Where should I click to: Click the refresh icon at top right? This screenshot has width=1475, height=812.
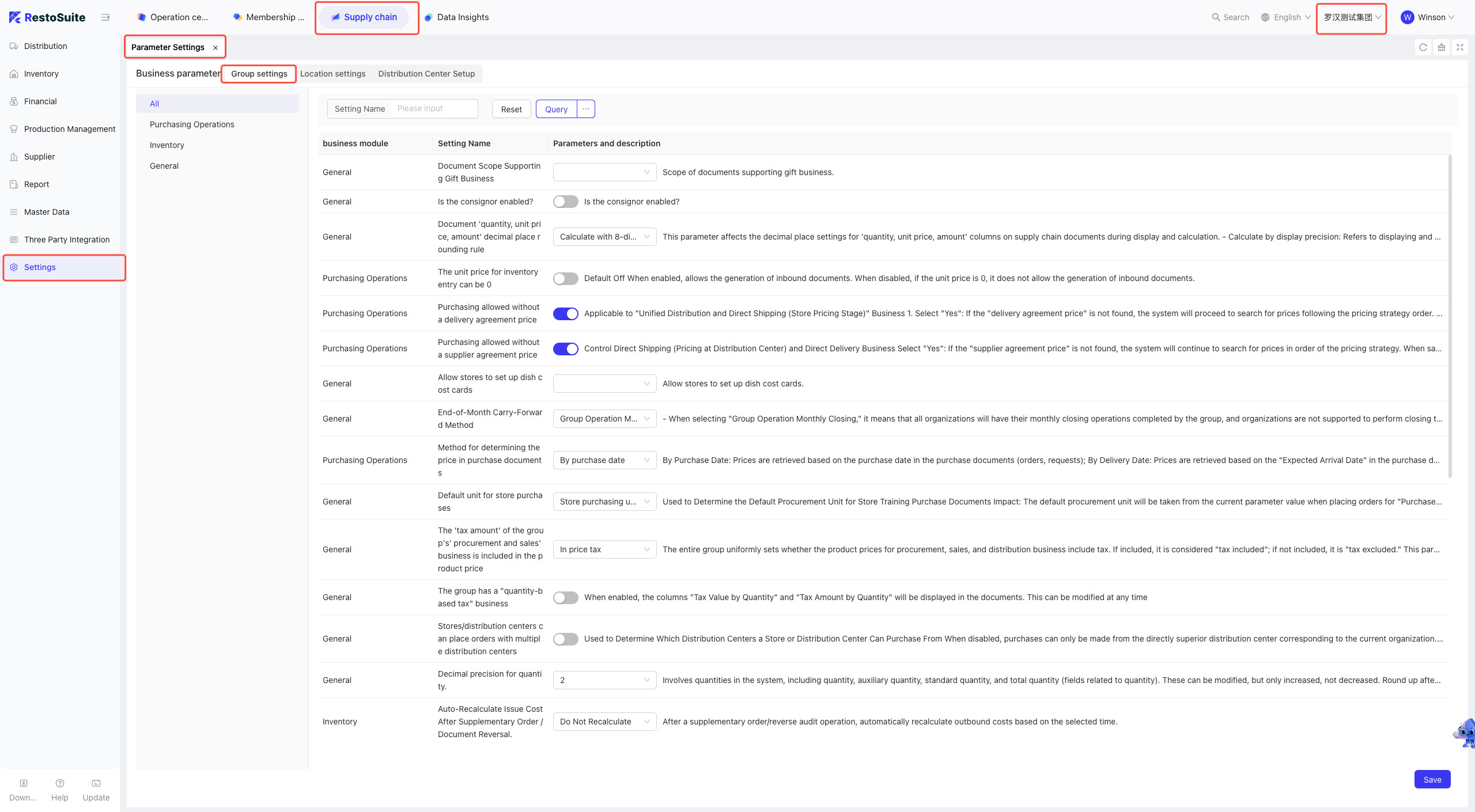coord(1423,47)
